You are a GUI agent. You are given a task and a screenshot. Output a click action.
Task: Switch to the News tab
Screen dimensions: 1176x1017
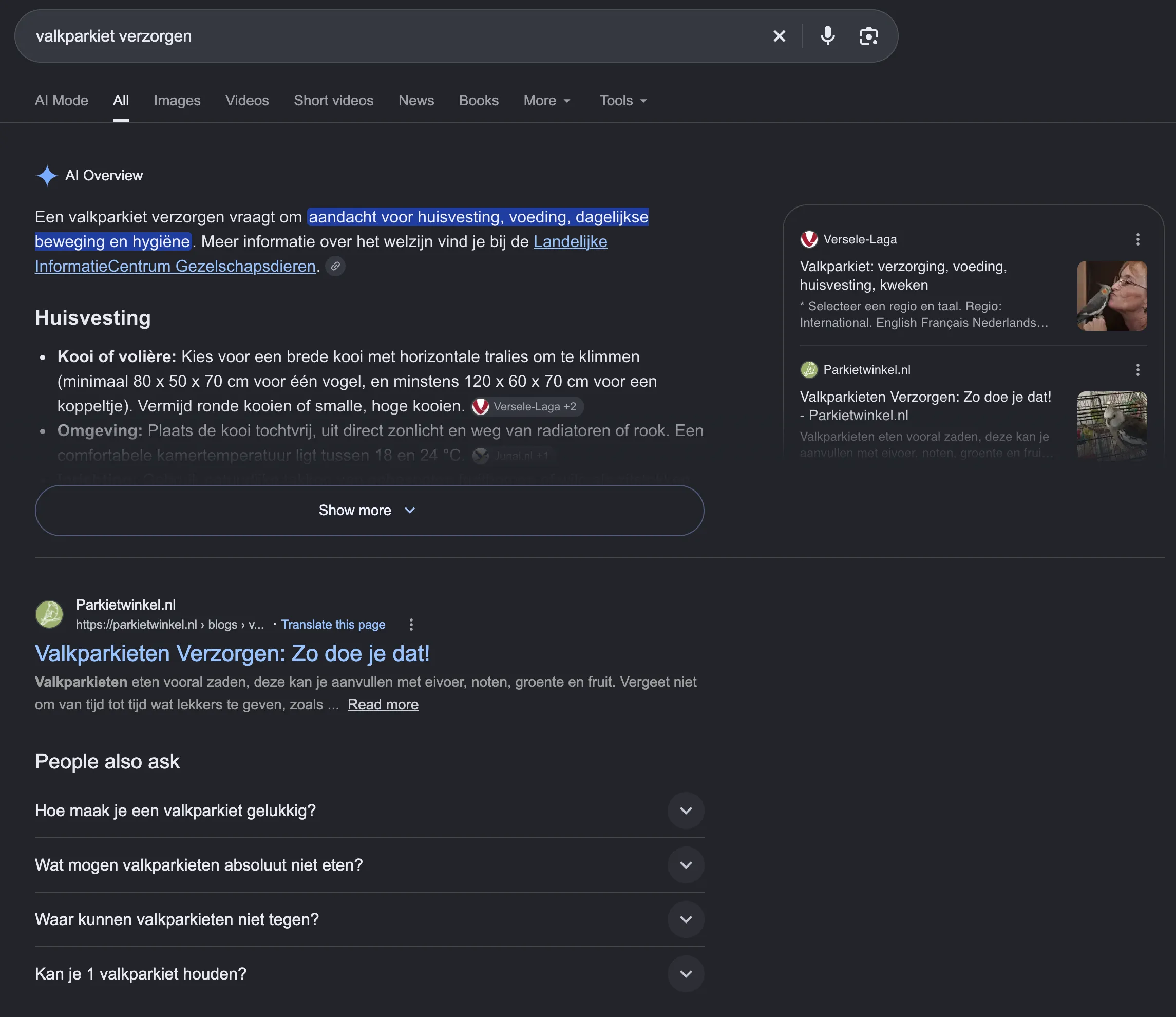[416, 101]
